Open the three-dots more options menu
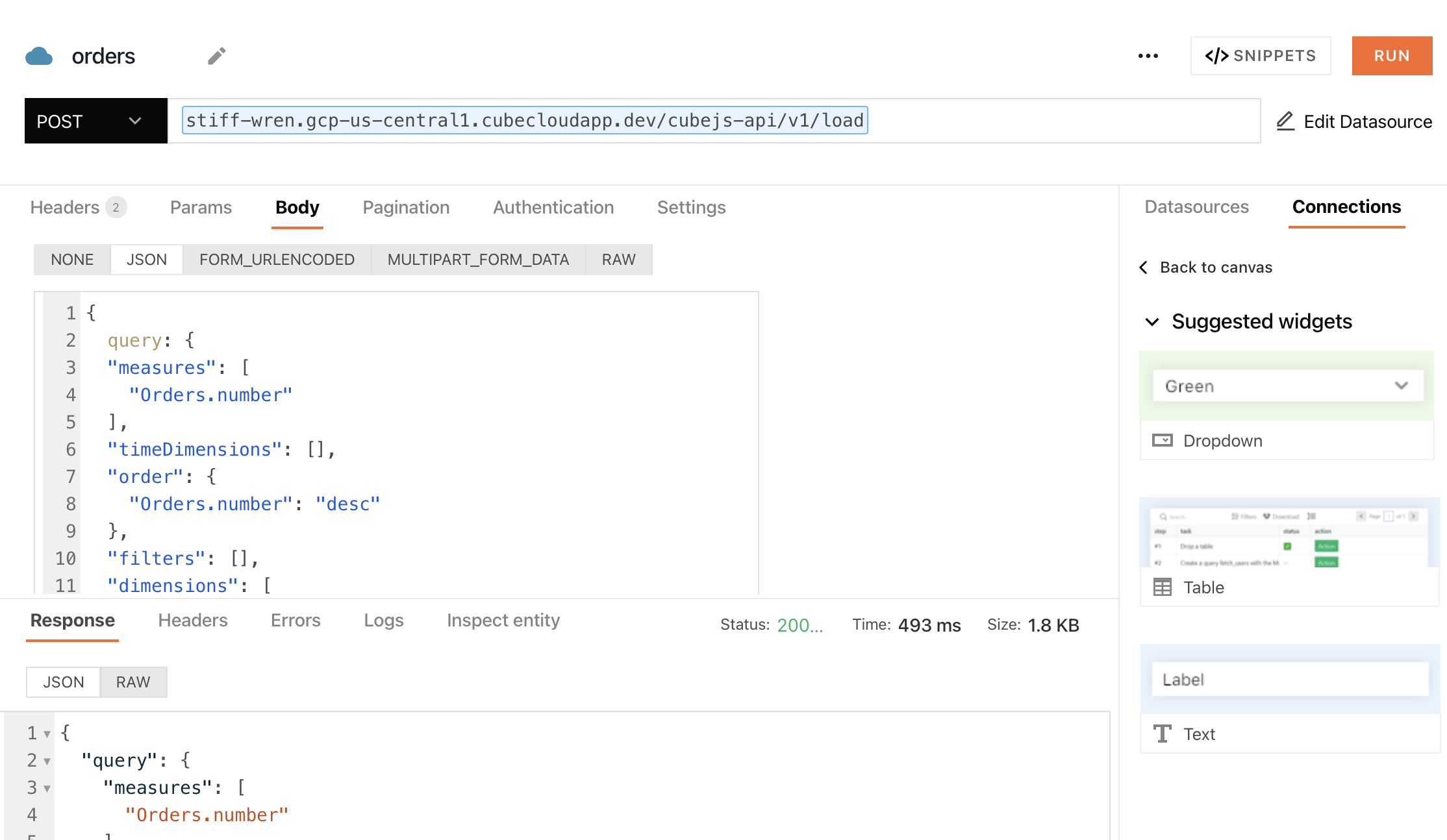Screen dimensions: 1447x840 point(1148,56)
